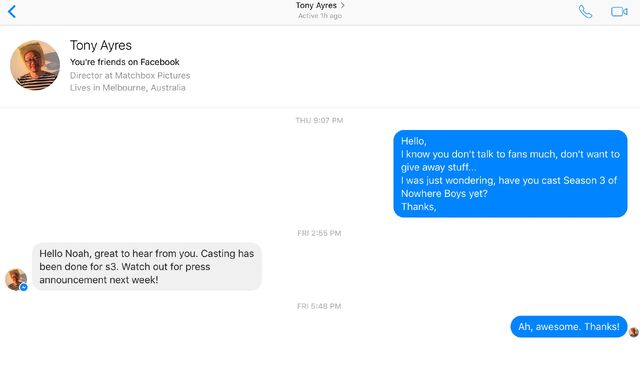Open Tony Ayres large profile picture
The width and height of the screenshot is (640, 391).
[35, 65]
